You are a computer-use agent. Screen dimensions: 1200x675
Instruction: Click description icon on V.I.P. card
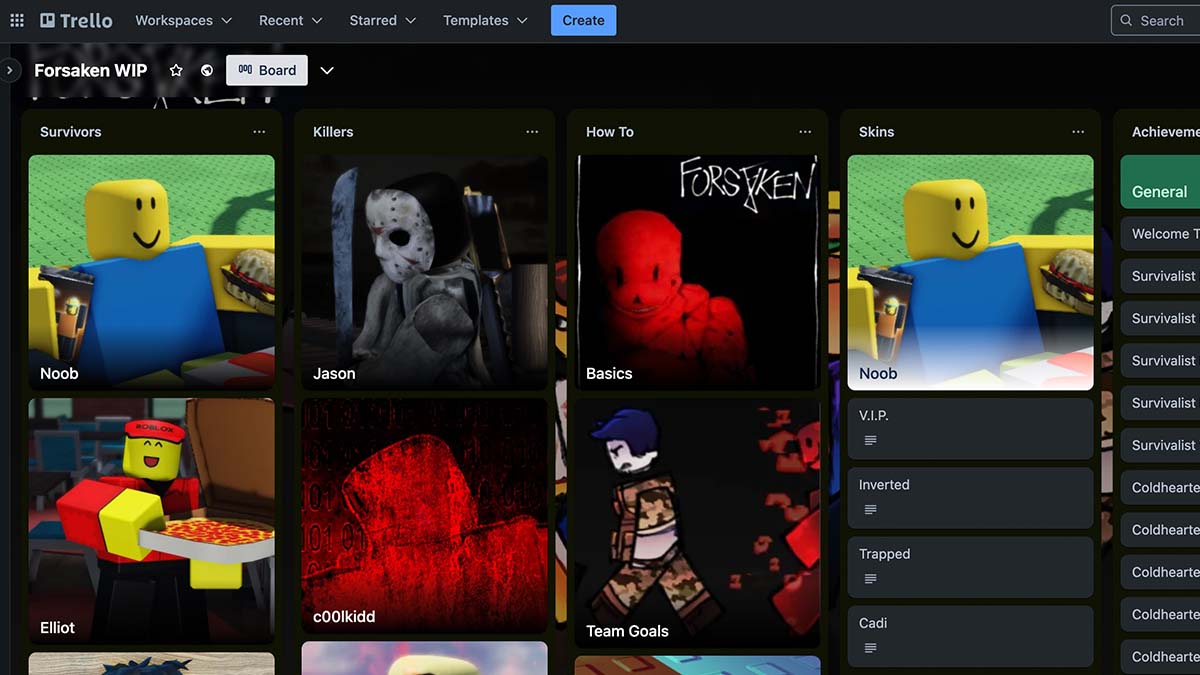(x=870, y=441)
